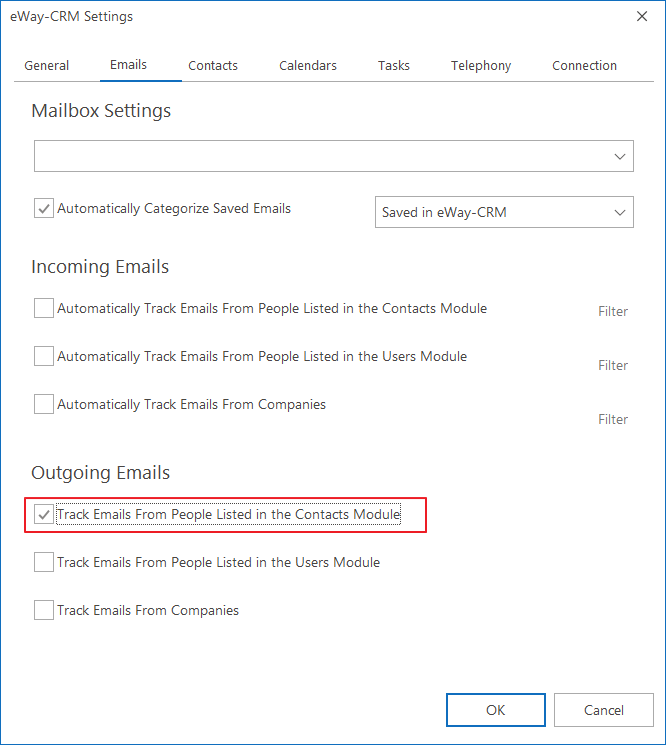Image resolution: width=666 pixels, height=745 pixels.
Task: Open Filter for Users Module tracking
Action: [613, 365]
